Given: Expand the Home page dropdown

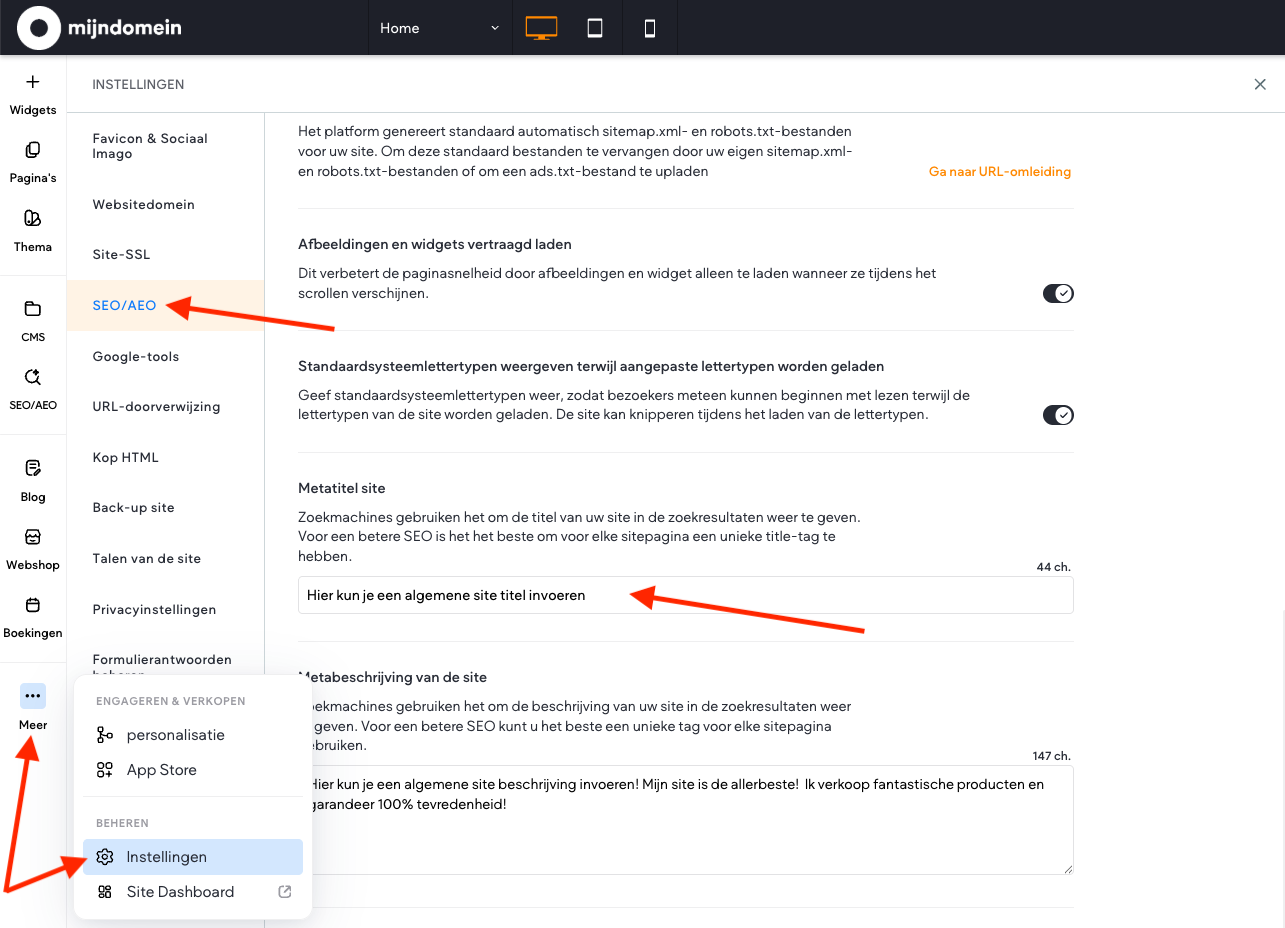Looking at the screenshot, I should coord(439,28).
